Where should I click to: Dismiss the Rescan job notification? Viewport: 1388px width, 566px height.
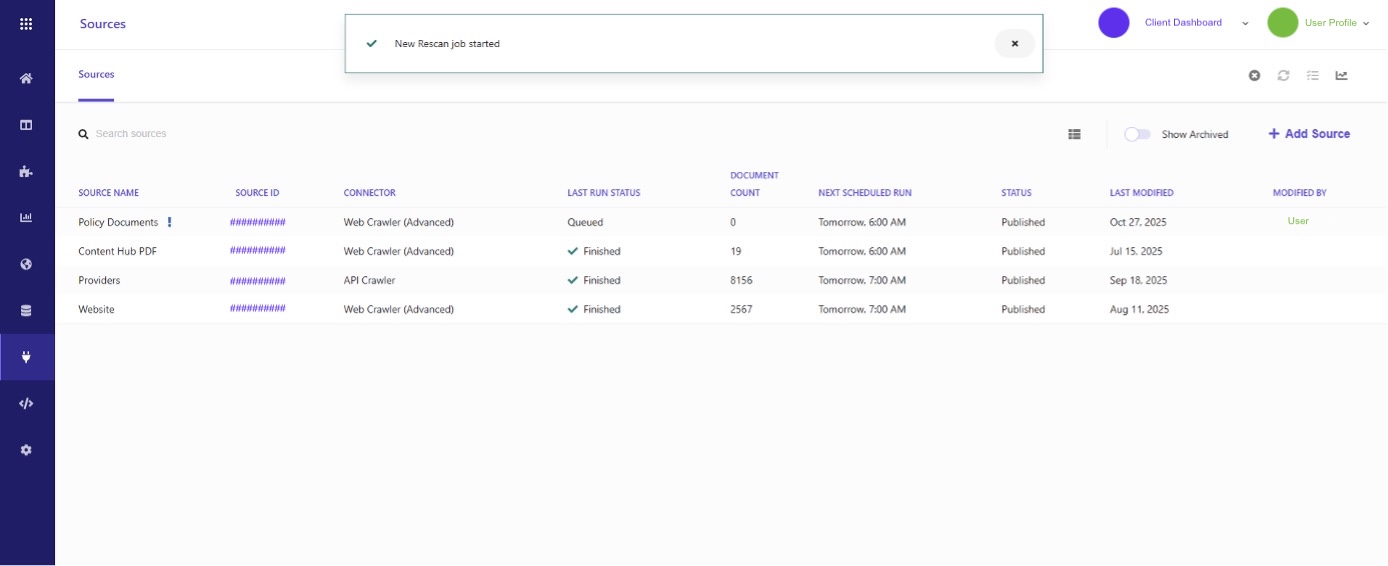tap(1014, 44)
